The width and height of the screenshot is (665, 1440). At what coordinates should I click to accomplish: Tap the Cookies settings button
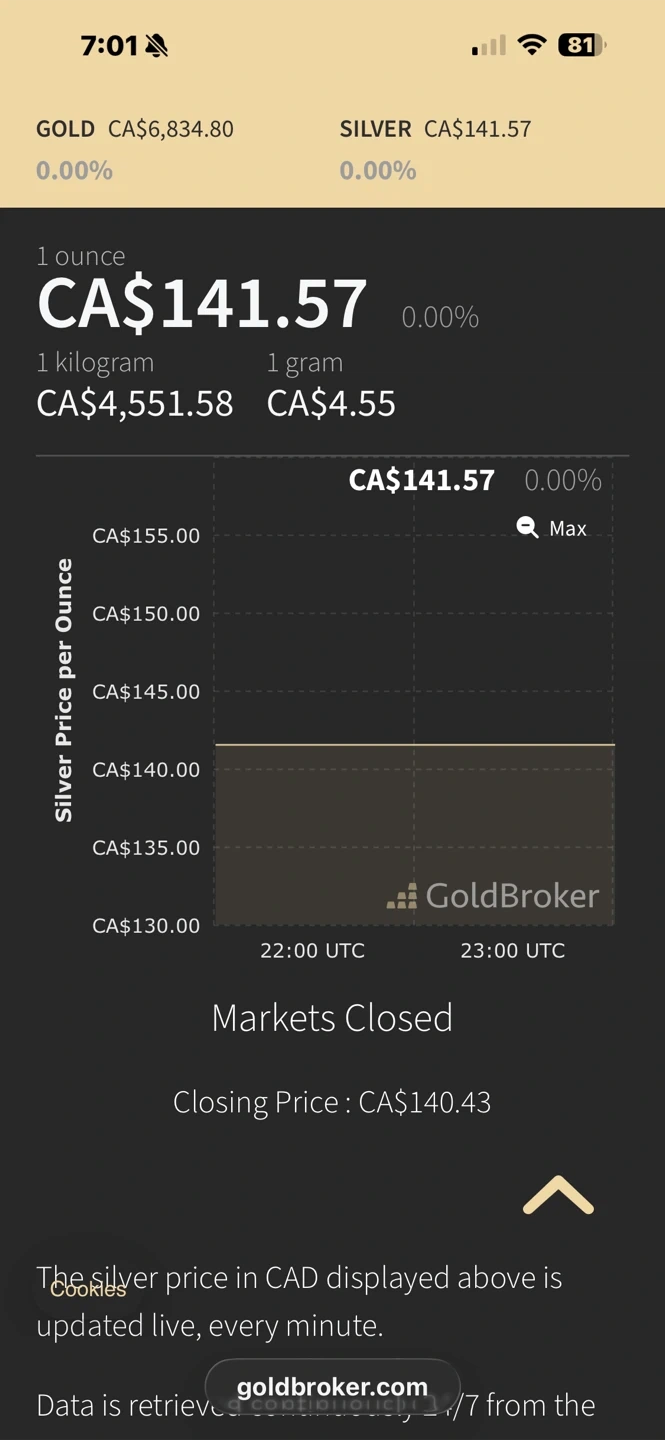click(88, 1289)
